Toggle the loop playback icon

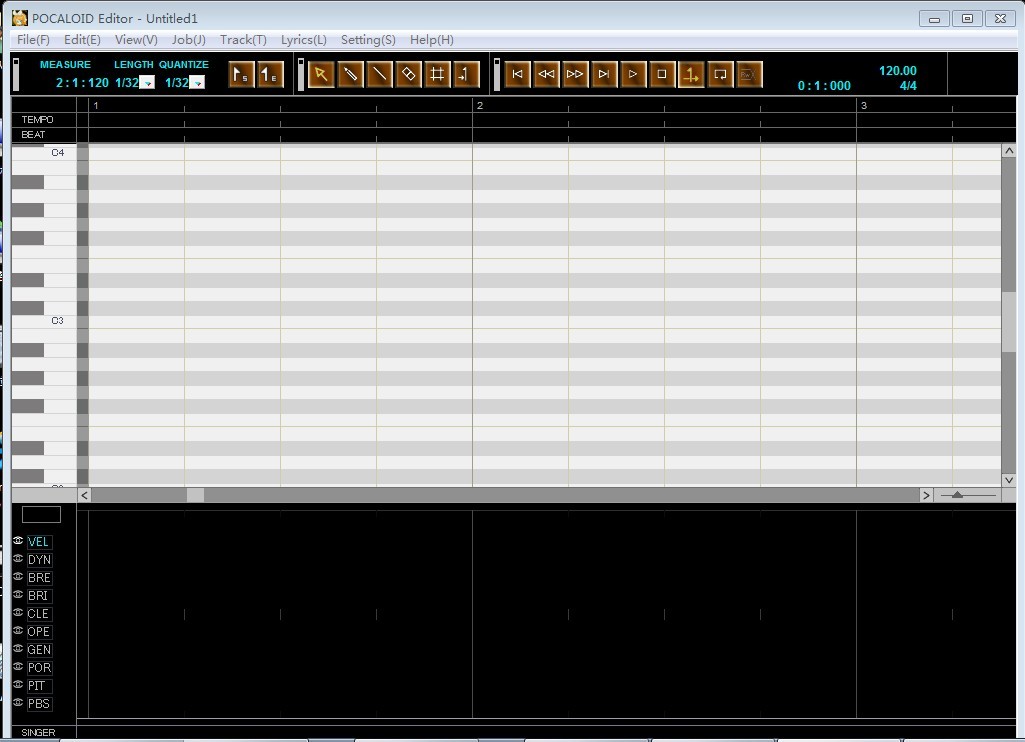click(720, 75)
